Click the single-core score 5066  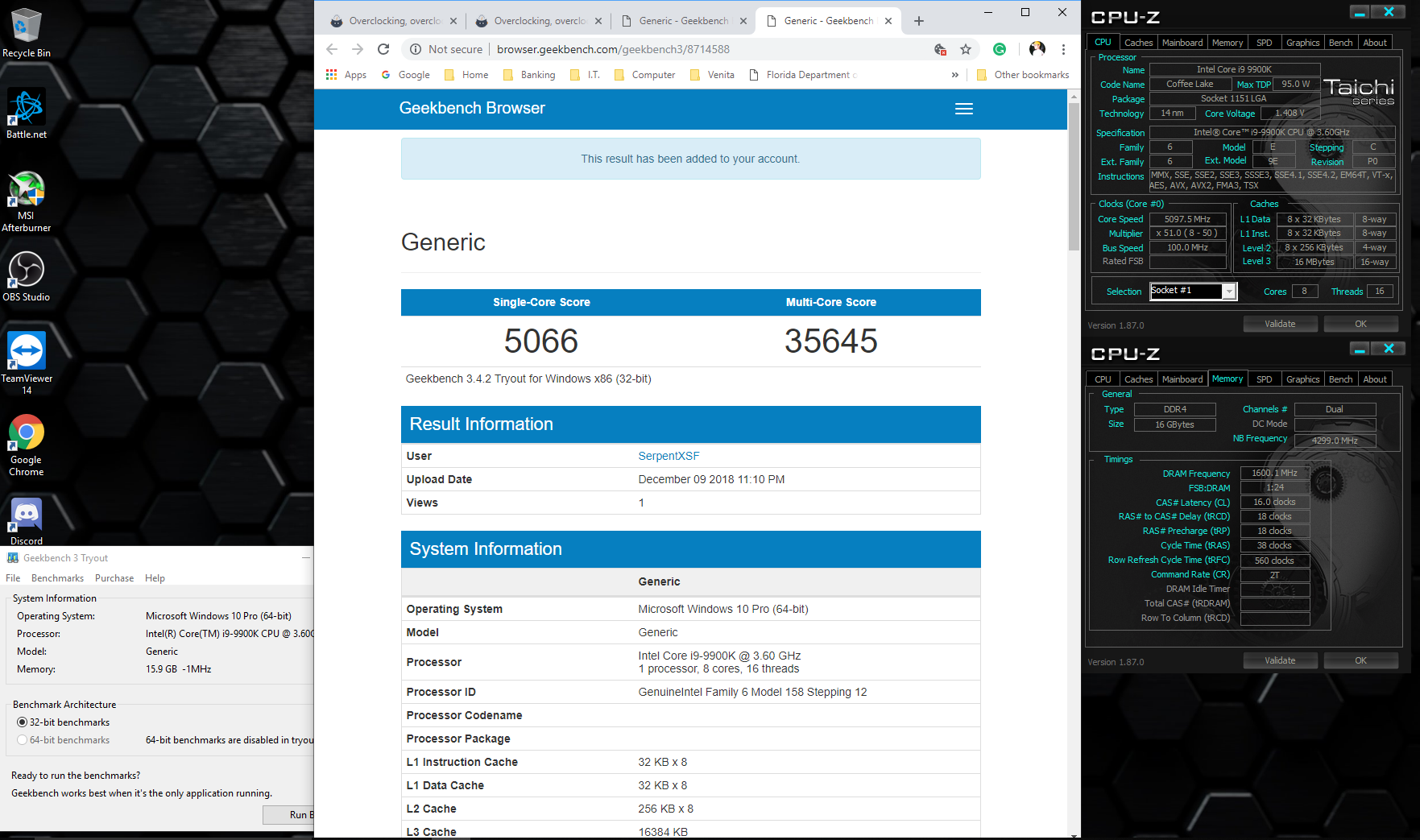tap(541, 341)
